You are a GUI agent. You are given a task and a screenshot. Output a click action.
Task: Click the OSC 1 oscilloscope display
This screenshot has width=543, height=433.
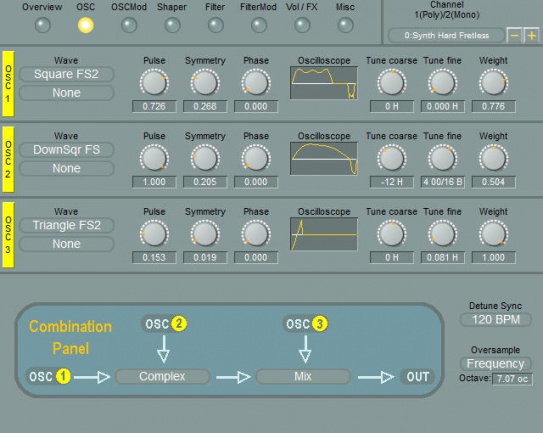point(324,83)
